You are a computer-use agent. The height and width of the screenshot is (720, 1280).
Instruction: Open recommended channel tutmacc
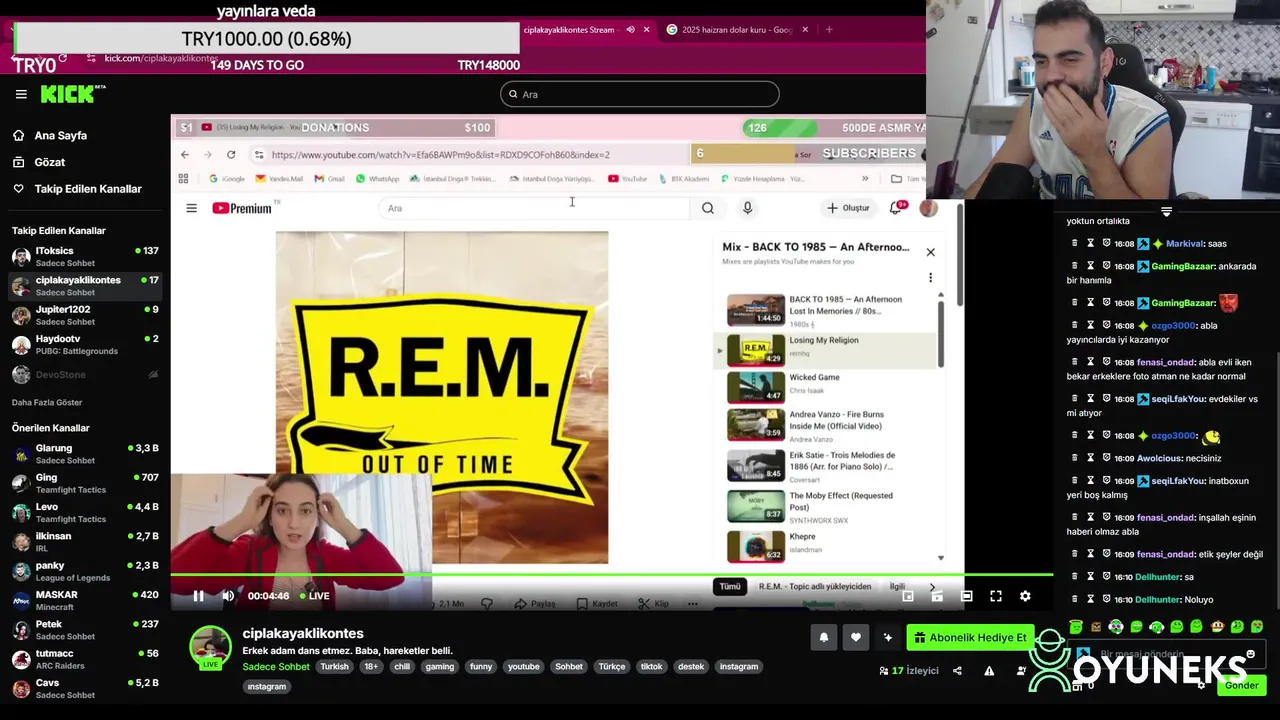click(85, 659)
